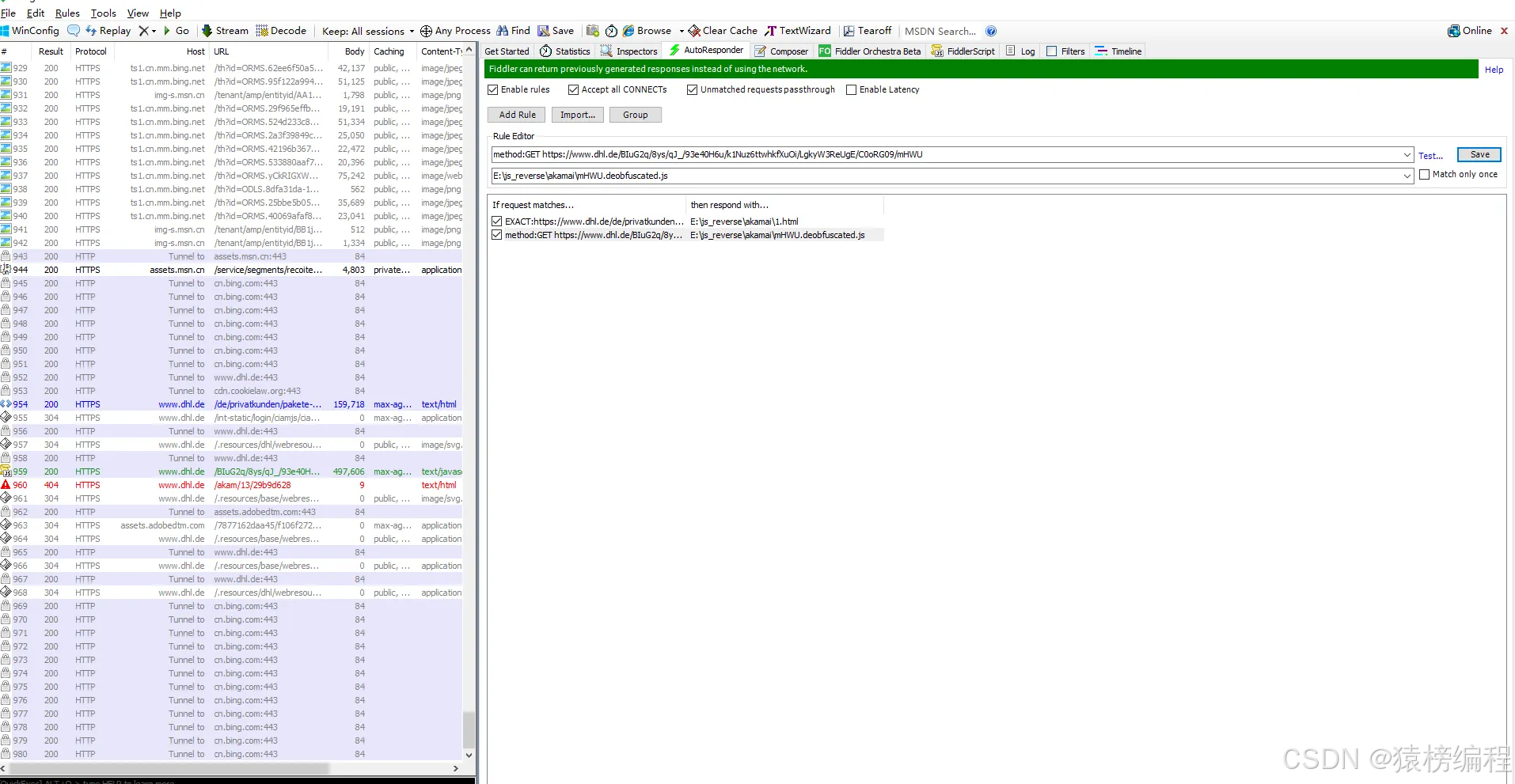Toggle Stream mode in toolbar

[225, 31]
